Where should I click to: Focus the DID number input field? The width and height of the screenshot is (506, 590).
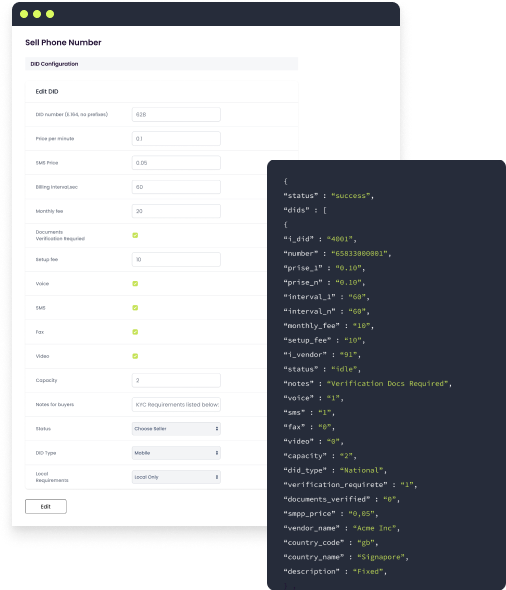pos(176,114)
